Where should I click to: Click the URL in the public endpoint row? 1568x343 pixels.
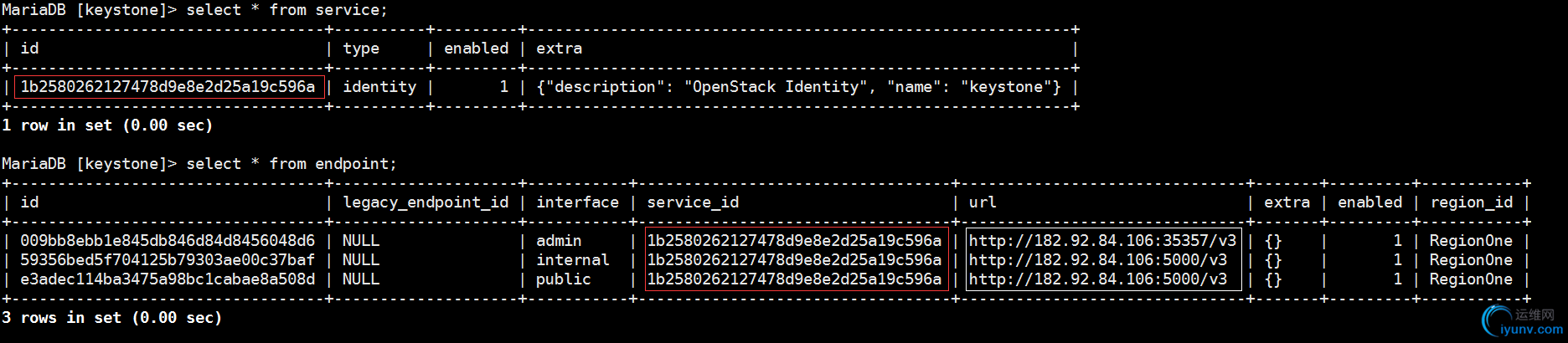1098,279
